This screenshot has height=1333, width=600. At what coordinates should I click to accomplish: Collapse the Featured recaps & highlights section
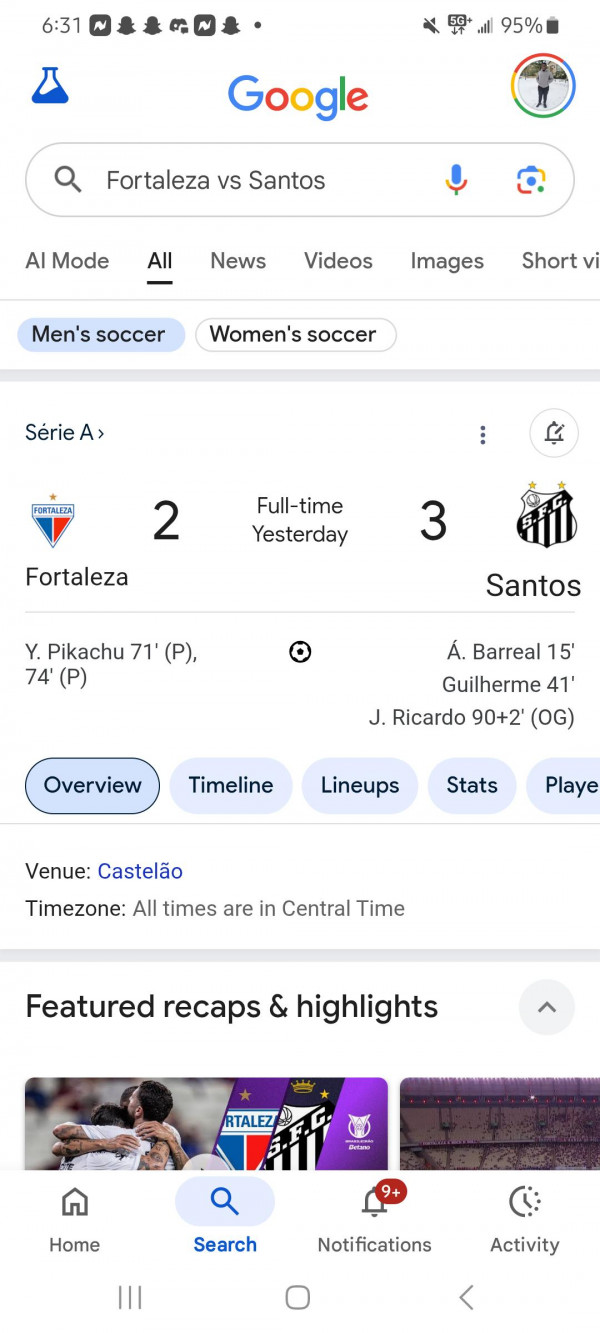[x=547, y=1007]
